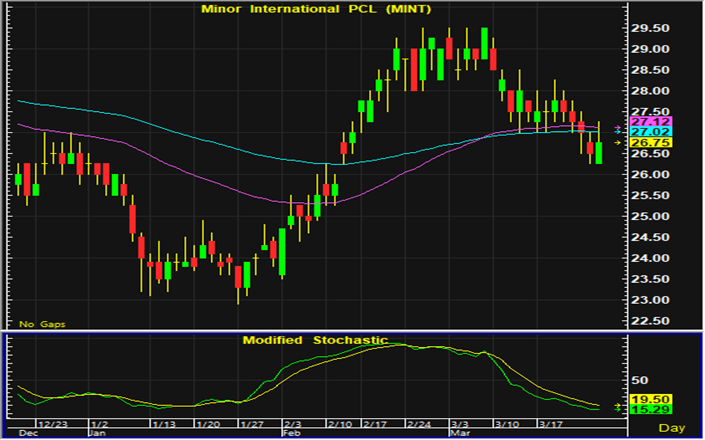This screenshot has height=440, width=705.
Task: Click the 12/23 date axis label
Action: (x=53, y=424)
